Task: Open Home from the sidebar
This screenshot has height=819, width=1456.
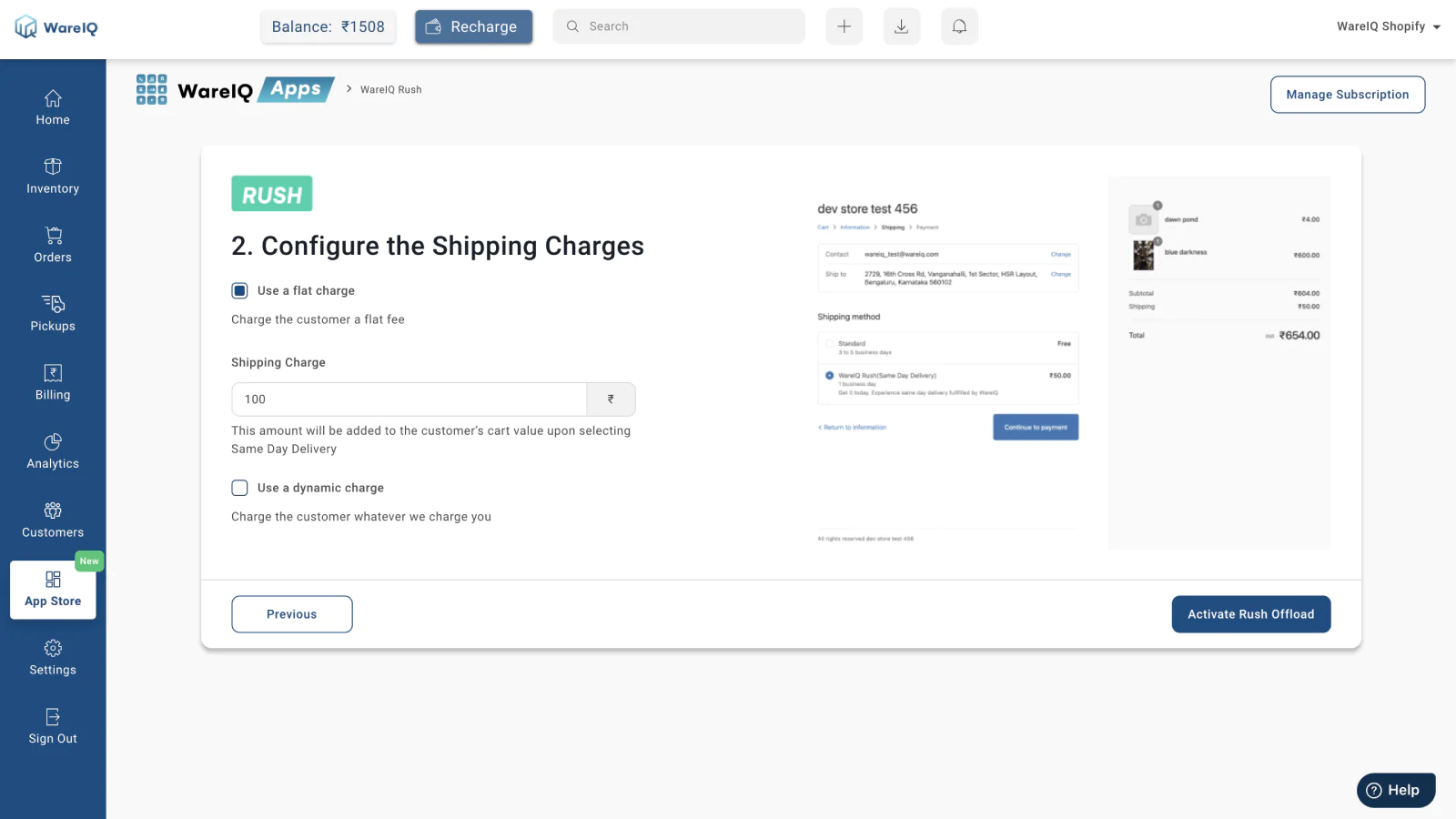Action: [53, 108]
